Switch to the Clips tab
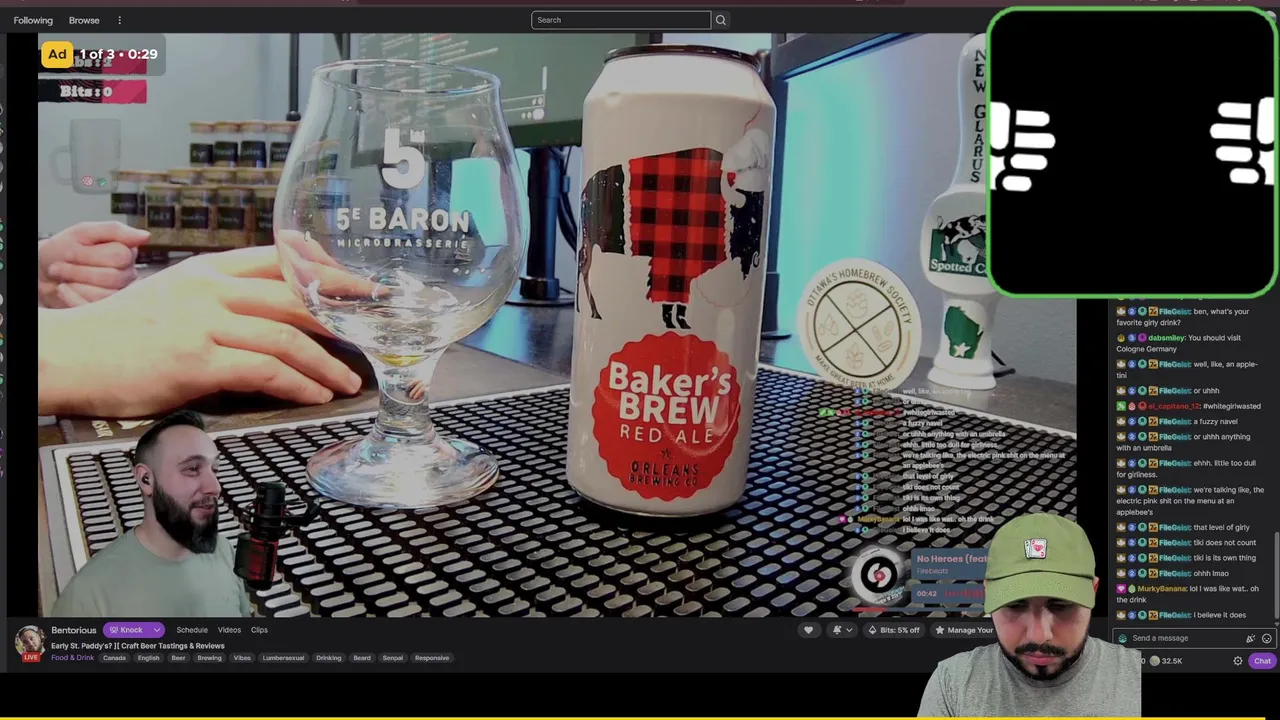1280x720 pixels. (x=259, y=630)
